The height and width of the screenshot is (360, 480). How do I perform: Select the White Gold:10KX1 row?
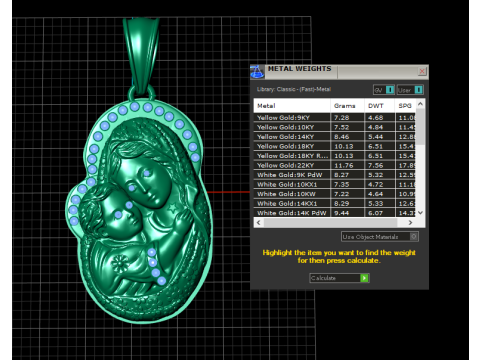[335, 184]
